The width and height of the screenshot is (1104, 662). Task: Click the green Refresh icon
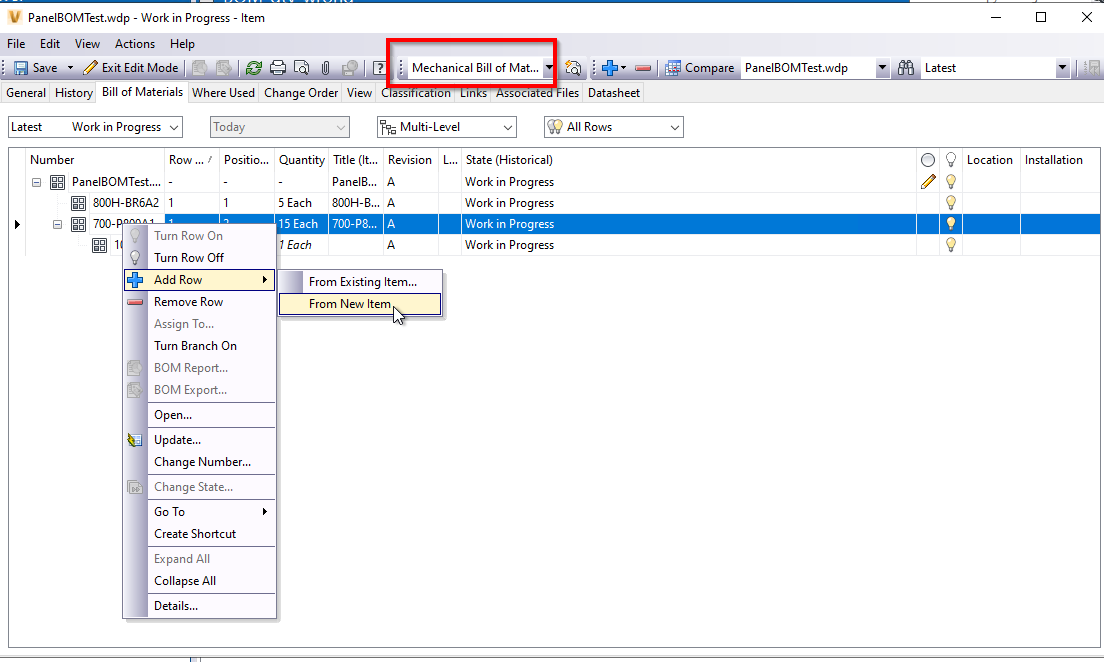(254, 67)
